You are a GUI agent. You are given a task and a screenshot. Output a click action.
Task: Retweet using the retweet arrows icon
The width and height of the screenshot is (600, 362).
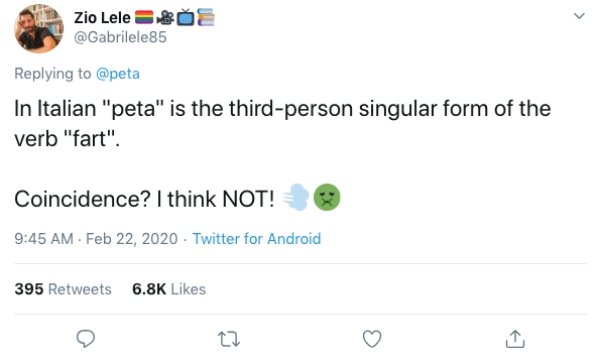(x=229, y=339)
